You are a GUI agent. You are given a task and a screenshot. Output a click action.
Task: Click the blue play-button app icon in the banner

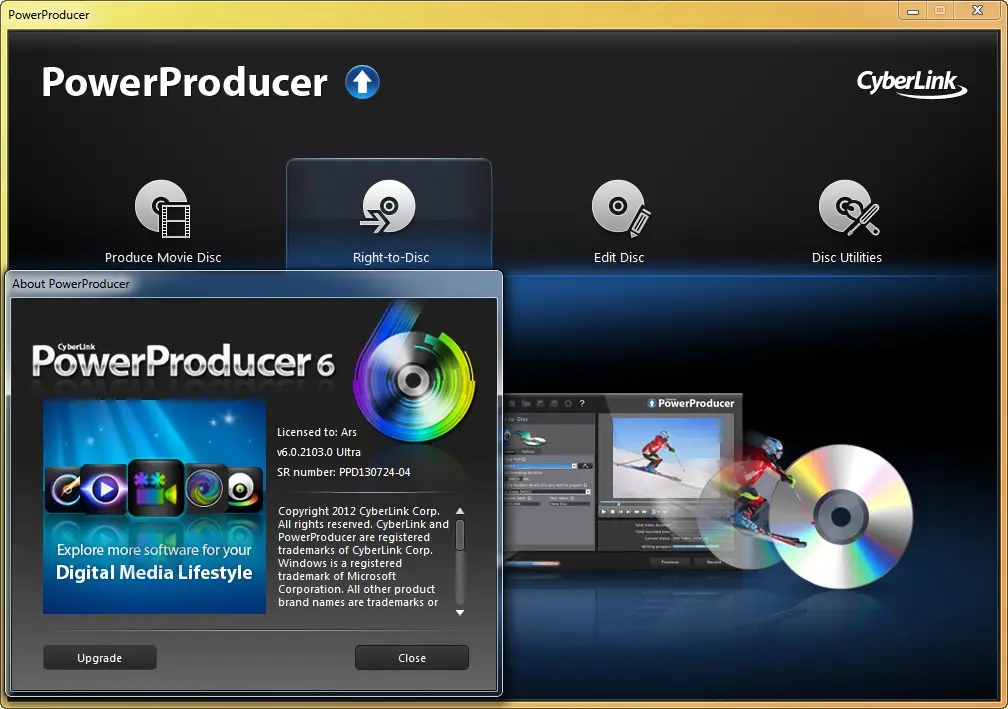104,489
